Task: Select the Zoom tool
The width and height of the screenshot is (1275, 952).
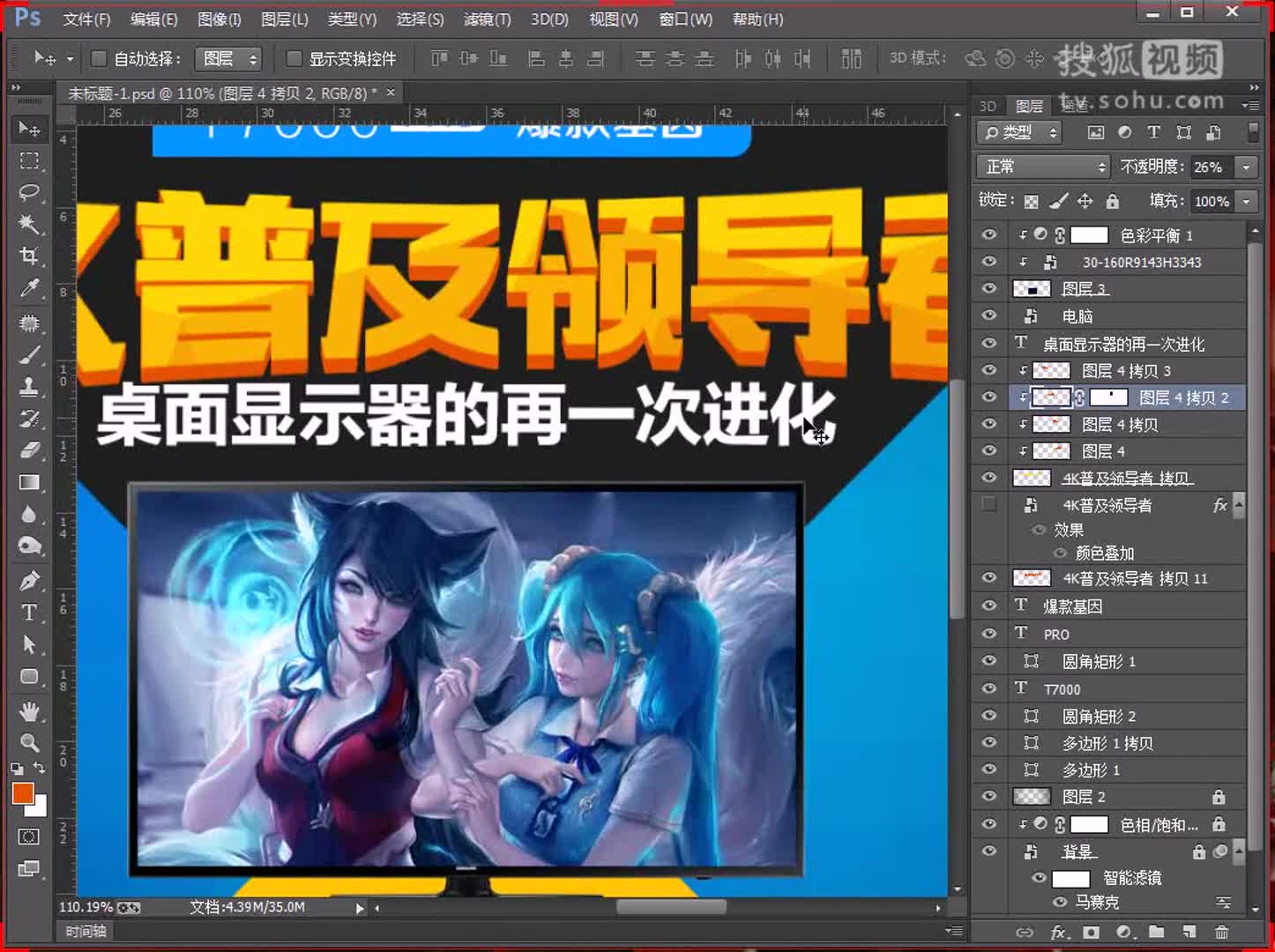Action: 29,742
